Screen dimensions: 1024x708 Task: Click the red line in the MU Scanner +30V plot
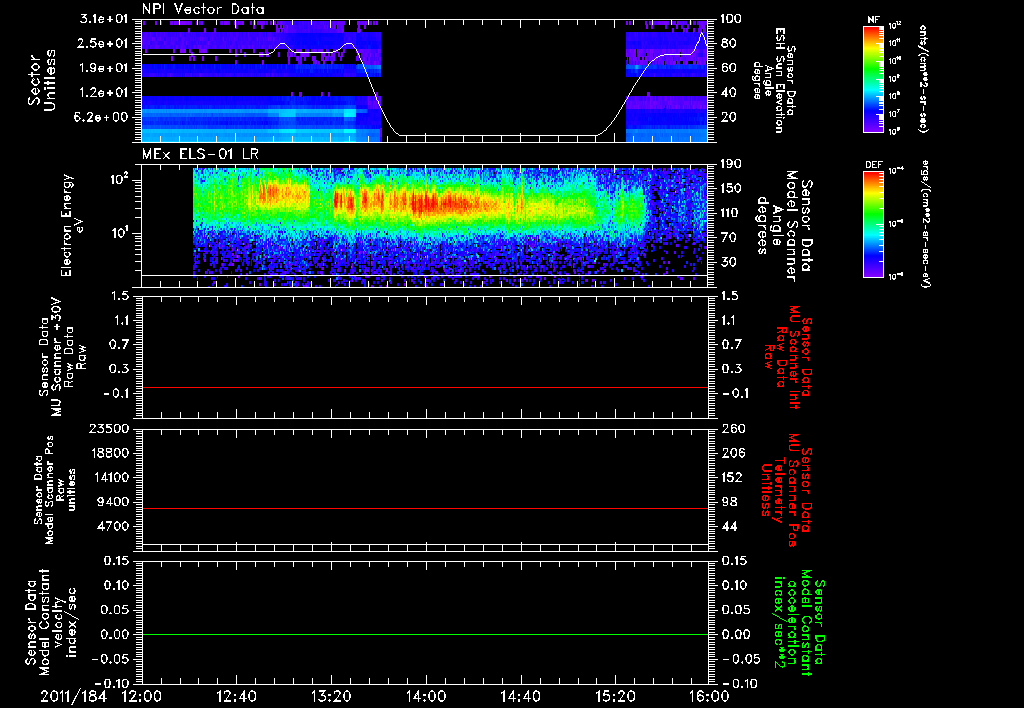tap(425, 387)
